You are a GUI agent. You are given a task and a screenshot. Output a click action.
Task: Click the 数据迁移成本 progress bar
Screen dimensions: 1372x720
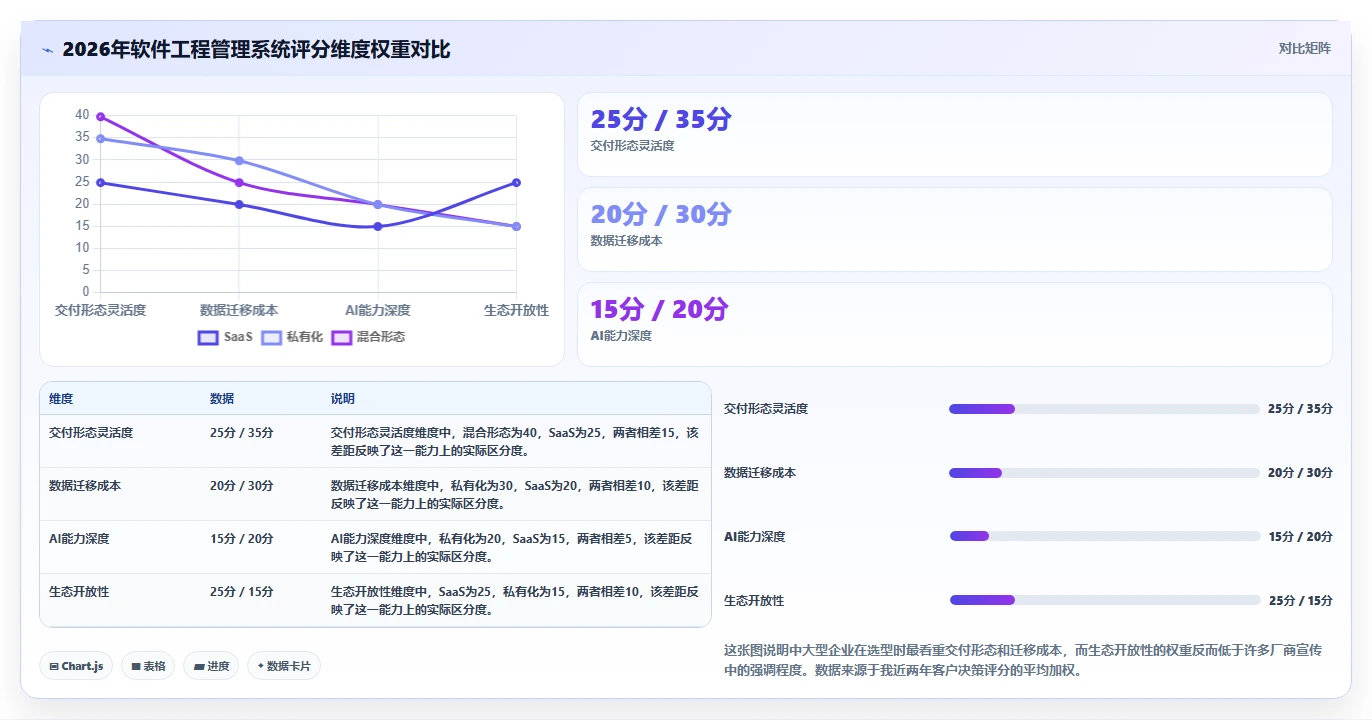pyautogui.click(x=1104, y=473)
